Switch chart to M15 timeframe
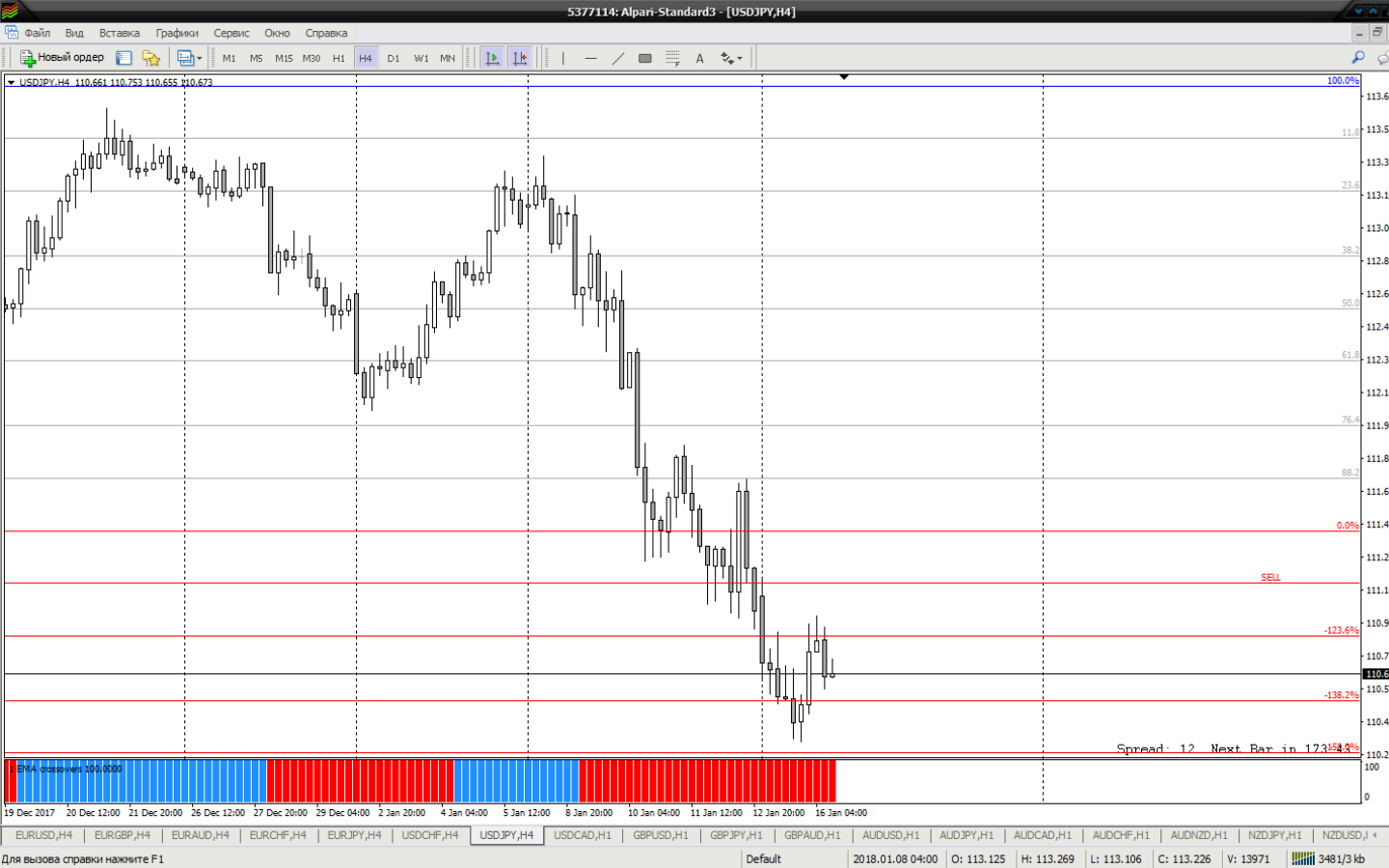The height and width of the screenshot is (868, 1389). (284, 58)
